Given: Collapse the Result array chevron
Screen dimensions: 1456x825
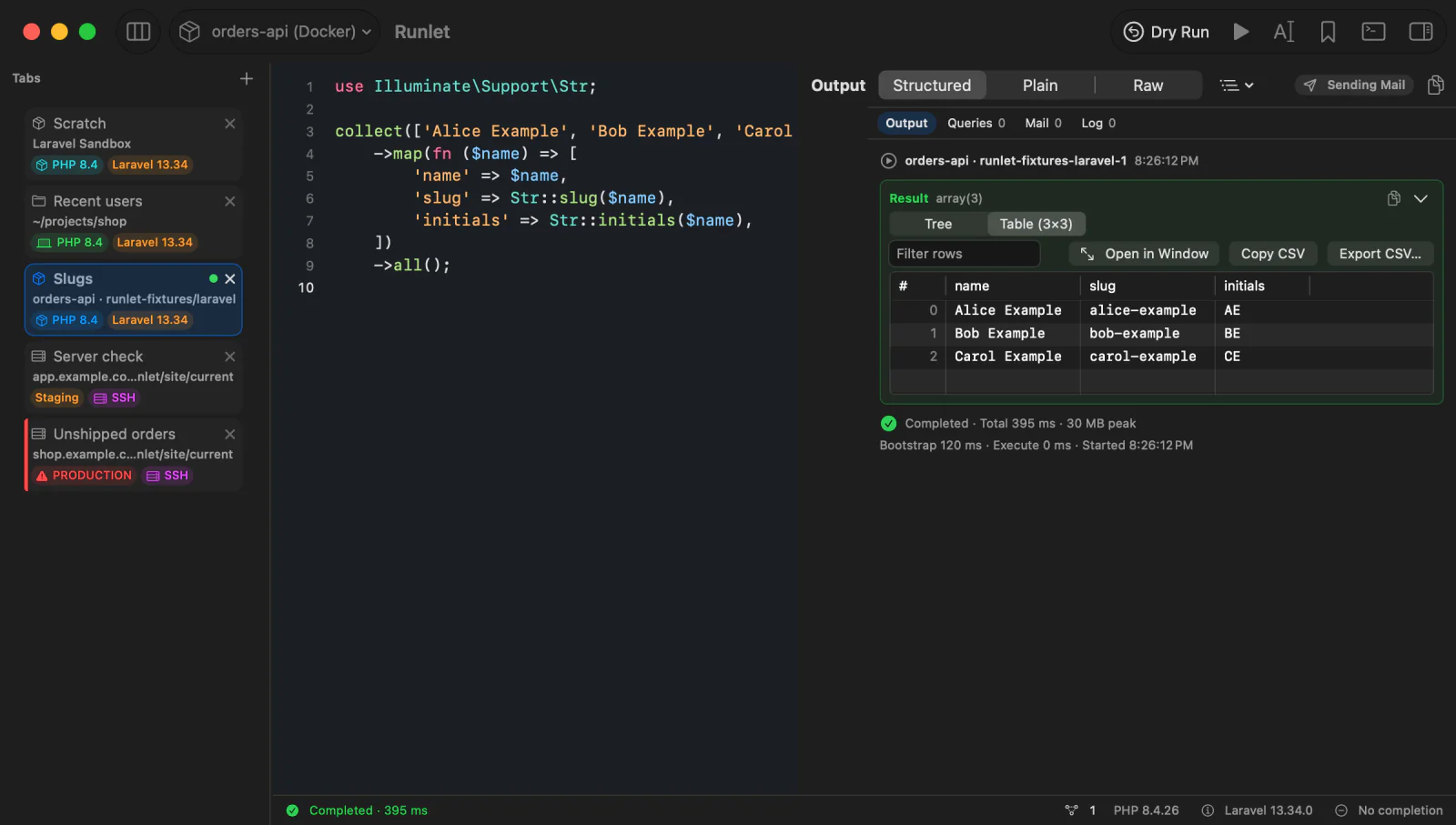Looking at the screenshot, I should tap(1421, 198).
